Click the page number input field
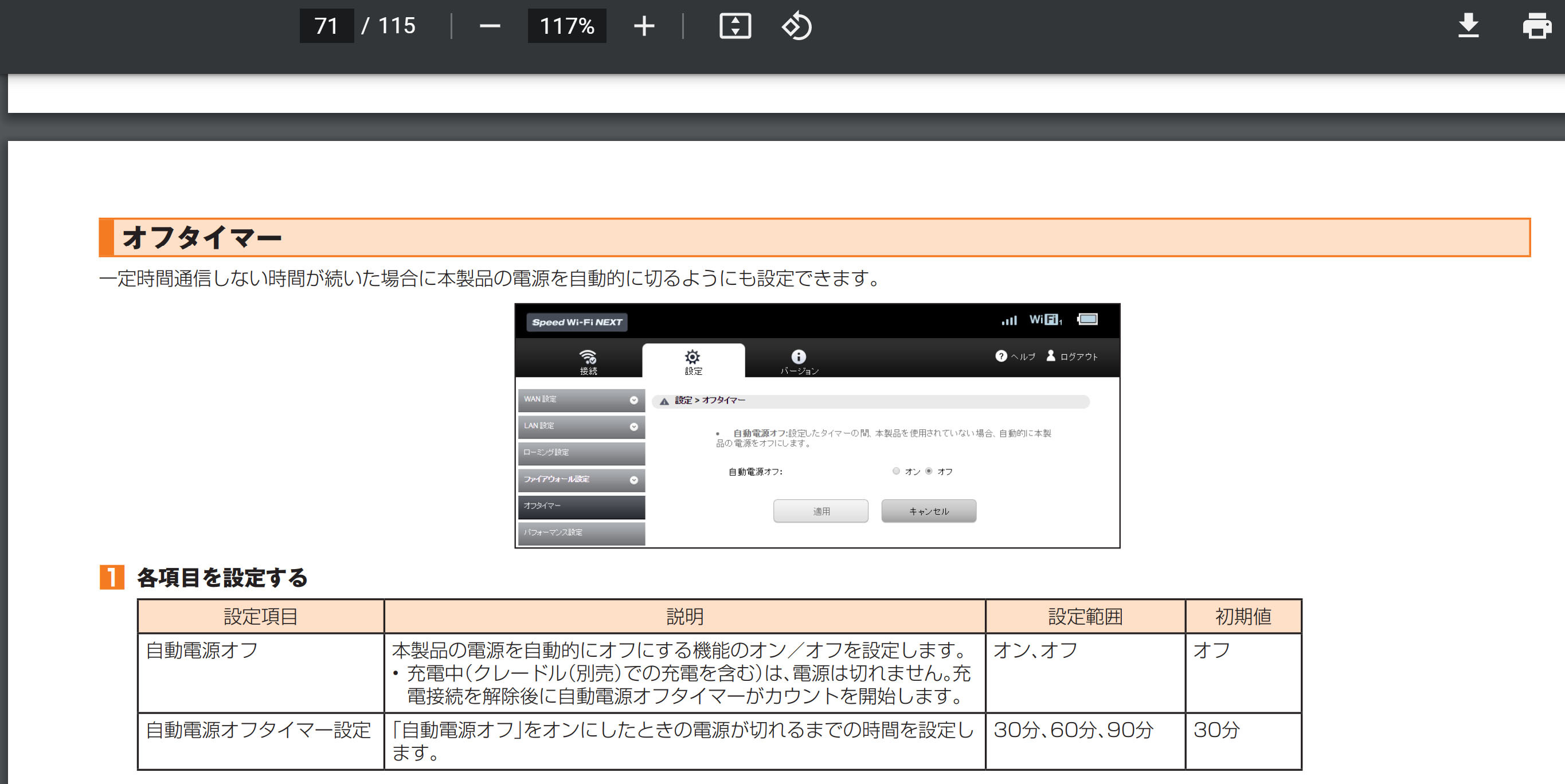The height and width of the screenshot is (784, 1565). [326, 26]
